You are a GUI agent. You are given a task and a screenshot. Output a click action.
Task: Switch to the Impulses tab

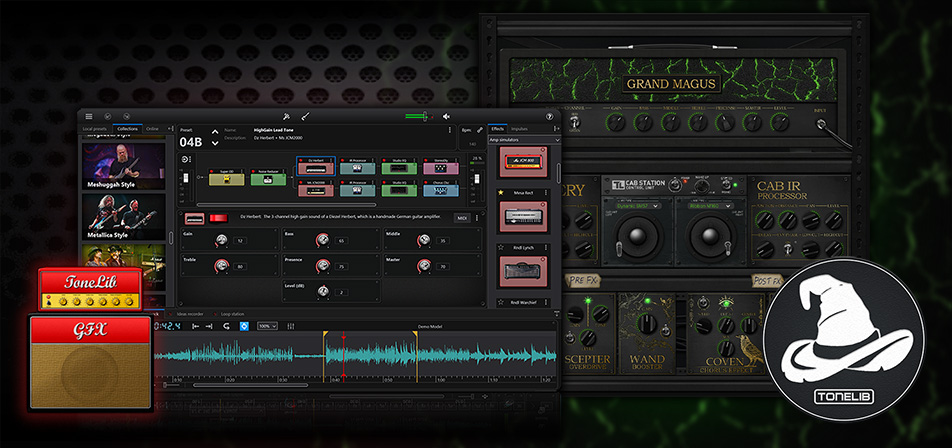[519, 129]
